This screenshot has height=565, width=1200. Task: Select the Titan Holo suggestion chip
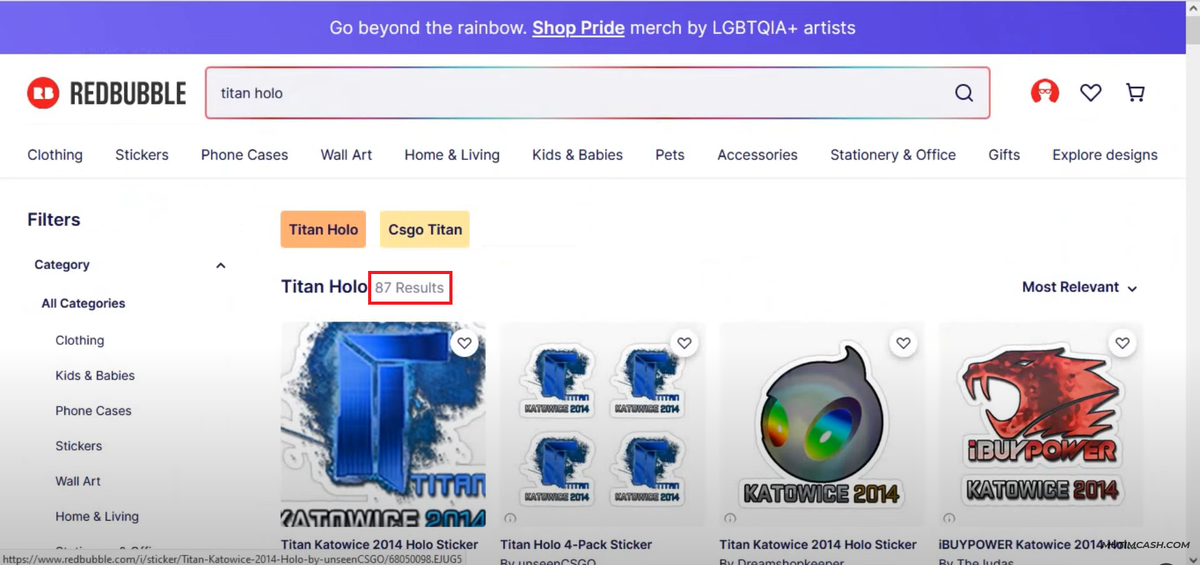[323, 229]
